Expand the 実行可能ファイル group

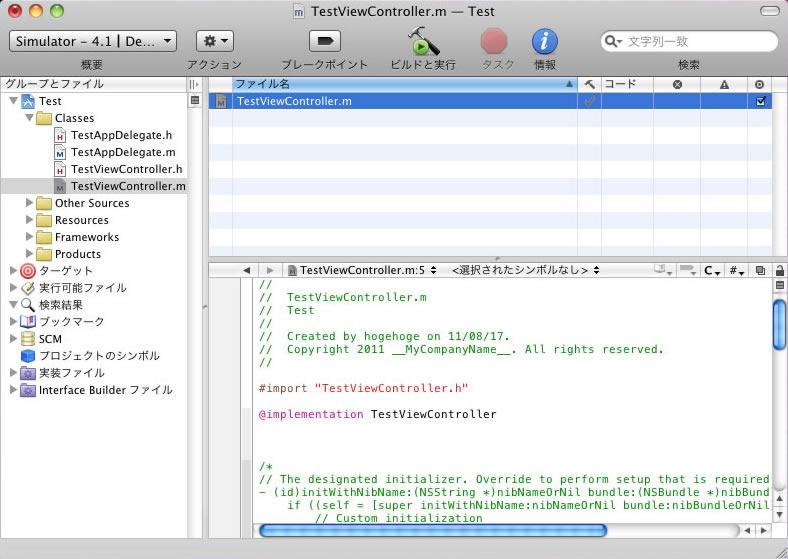coord(14,288)
